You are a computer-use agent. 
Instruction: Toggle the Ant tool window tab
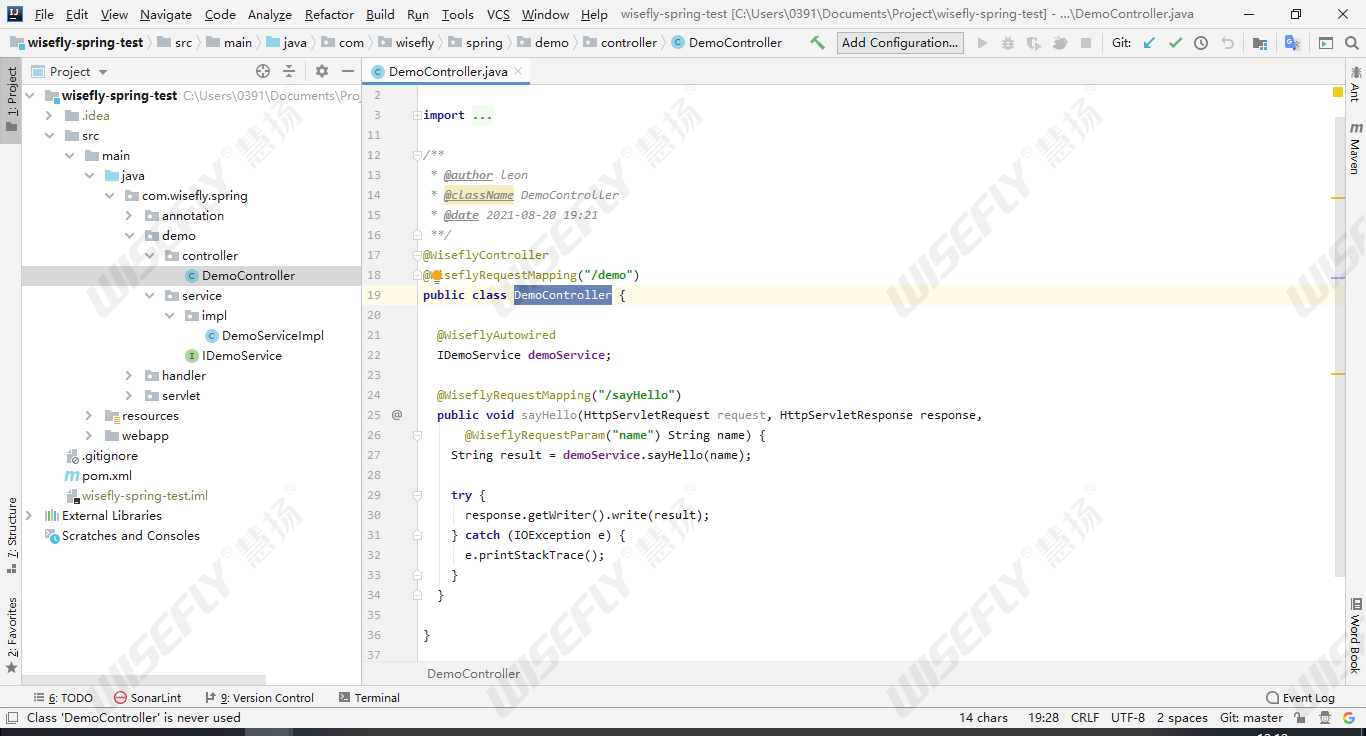pyautogui.click(x=1355, y=84)
